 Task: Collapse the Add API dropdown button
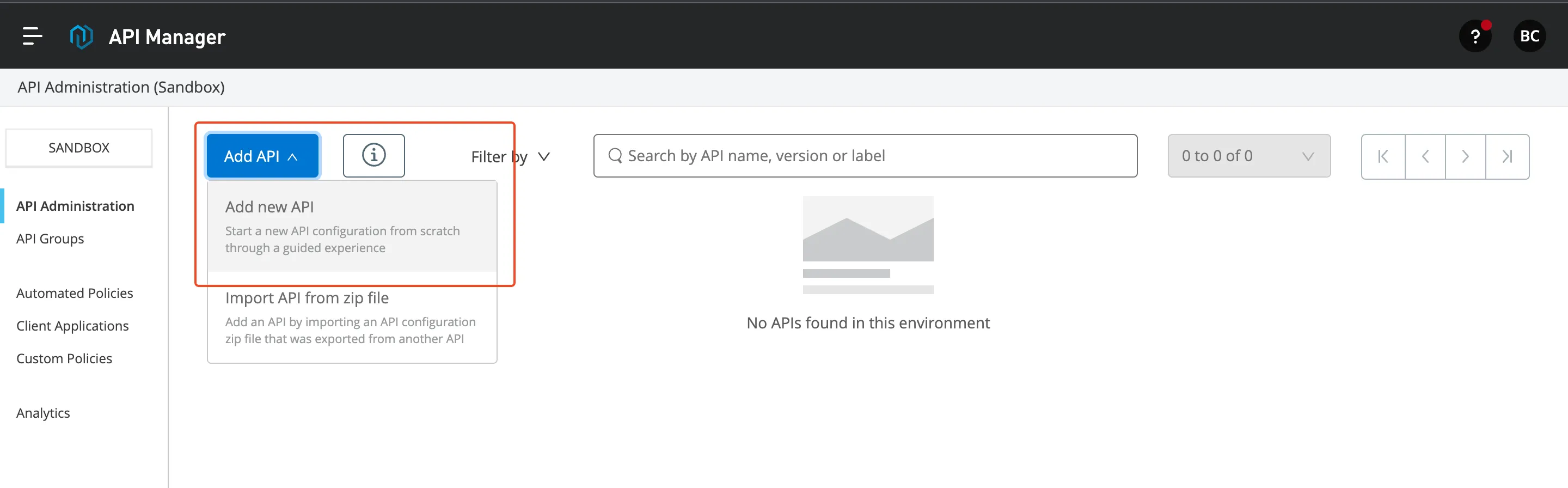[x=262, y=156]
